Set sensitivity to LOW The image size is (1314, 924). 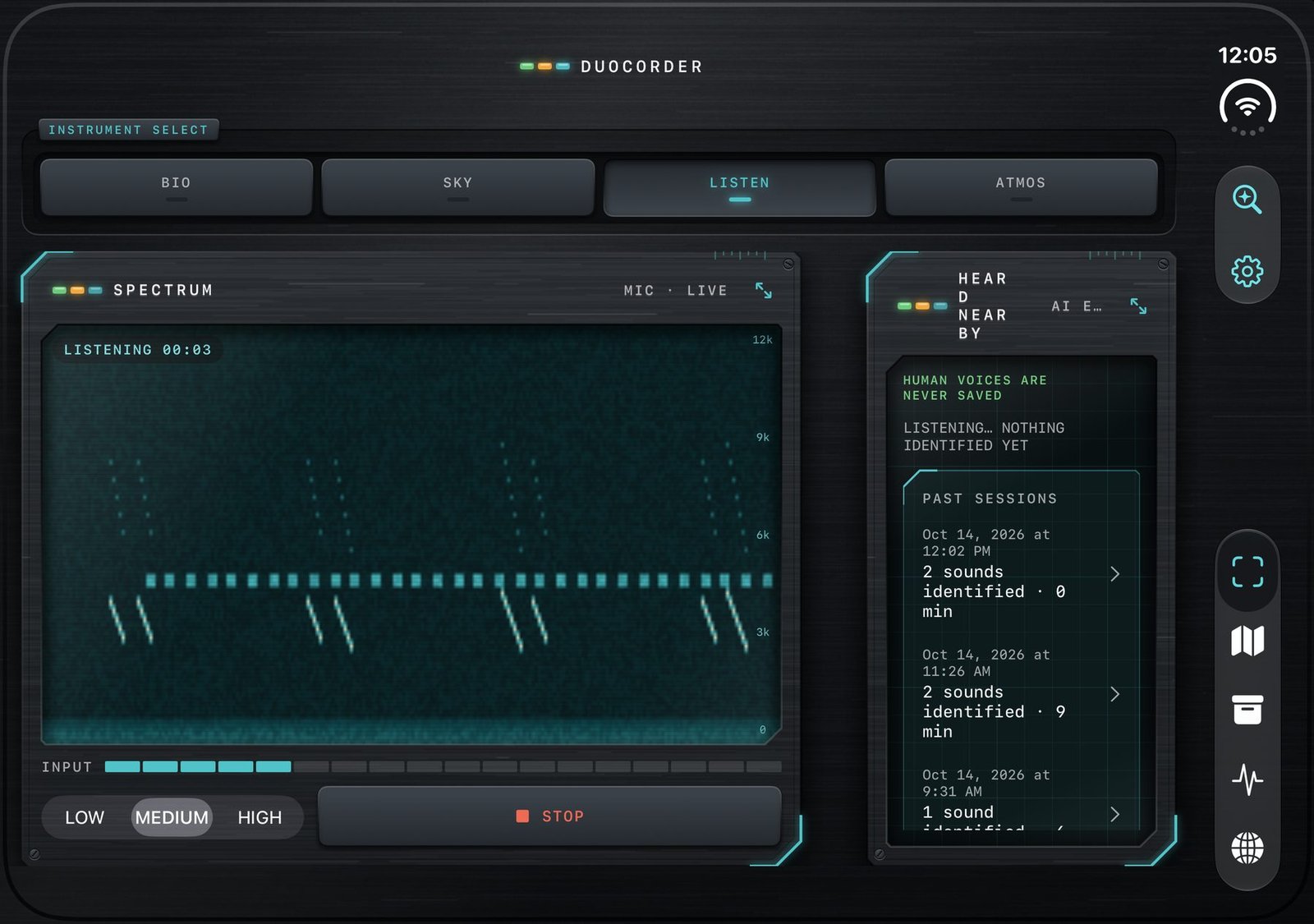click(x=85, y=817)
